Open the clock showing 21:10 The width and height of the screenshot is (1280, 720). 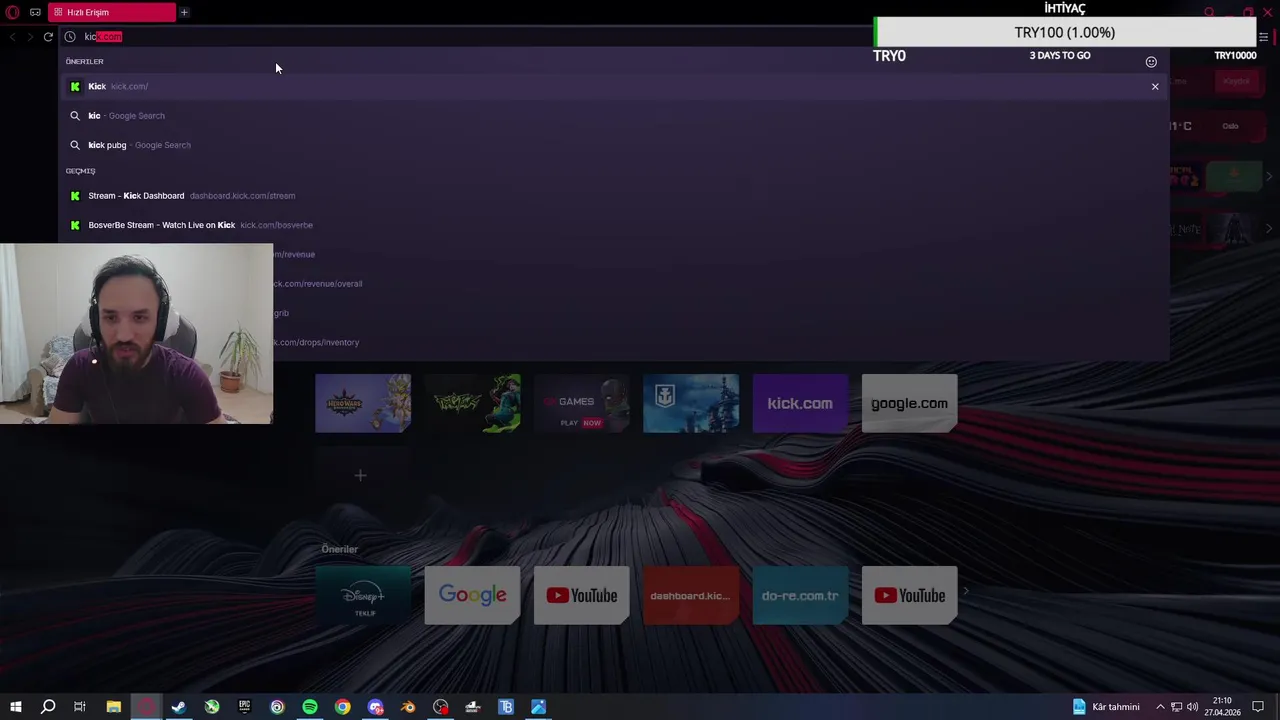1222,707
